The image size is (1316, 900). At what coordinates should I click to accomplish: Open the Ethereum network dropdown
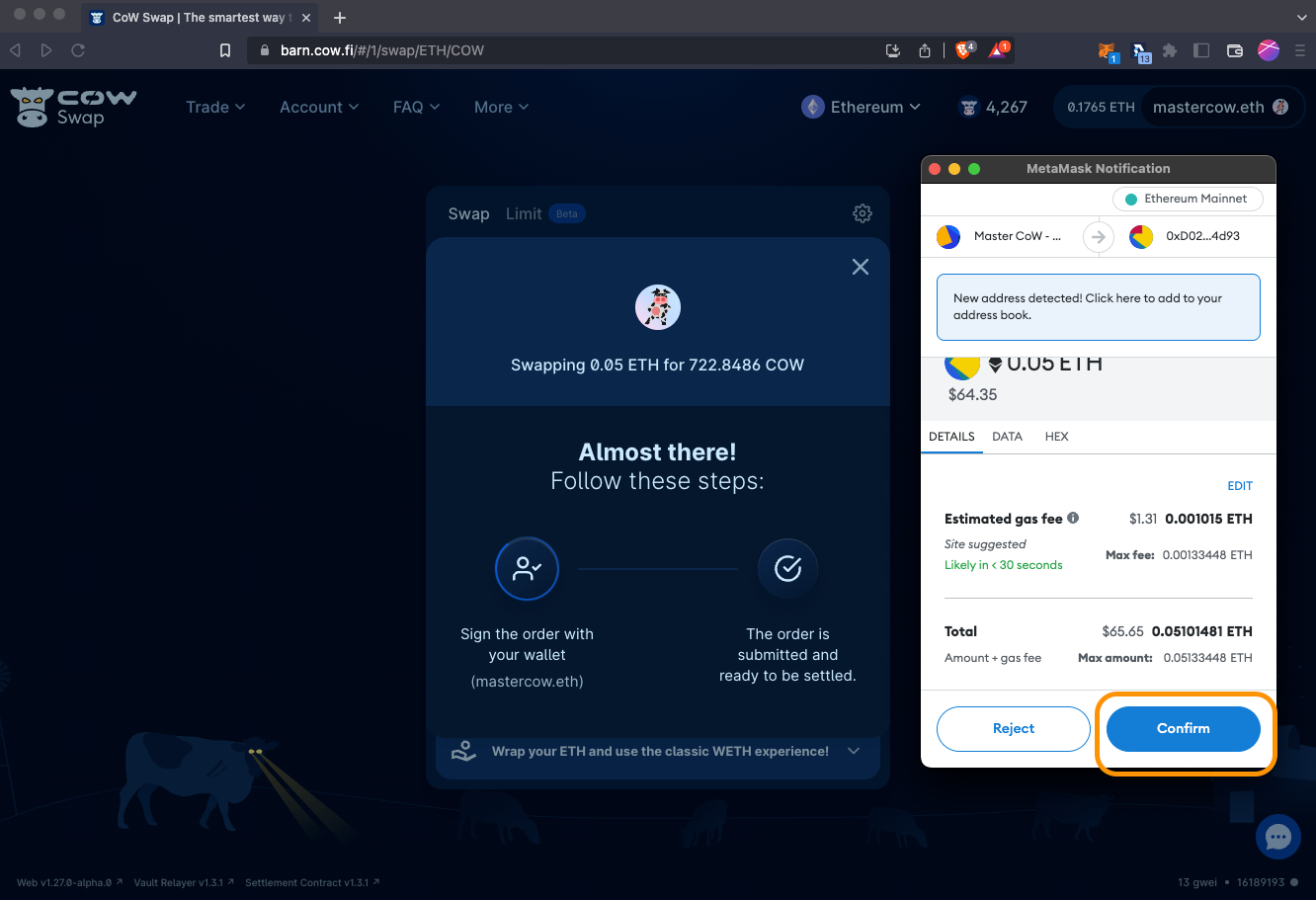coord(860,107)
